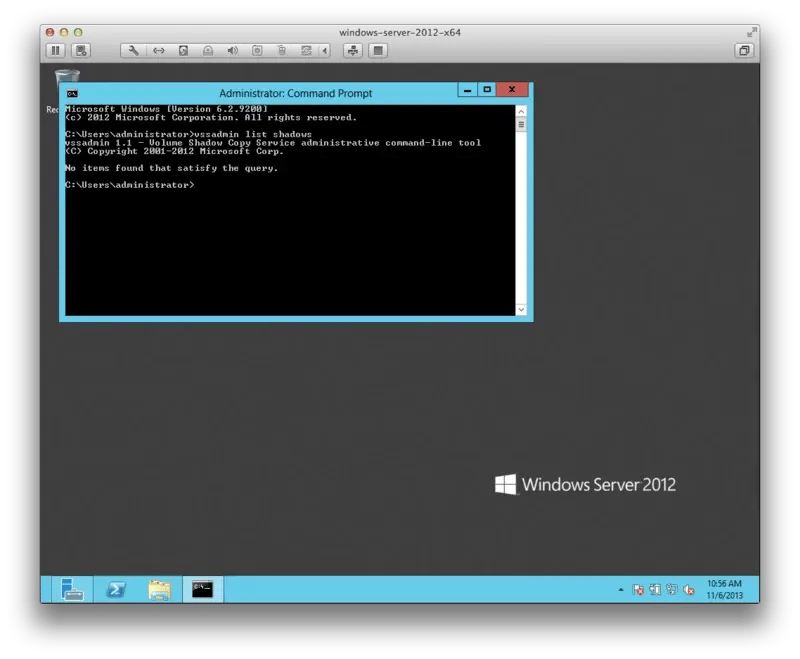Open the Command Prompt system menu icon

click(x=72, y=93)
